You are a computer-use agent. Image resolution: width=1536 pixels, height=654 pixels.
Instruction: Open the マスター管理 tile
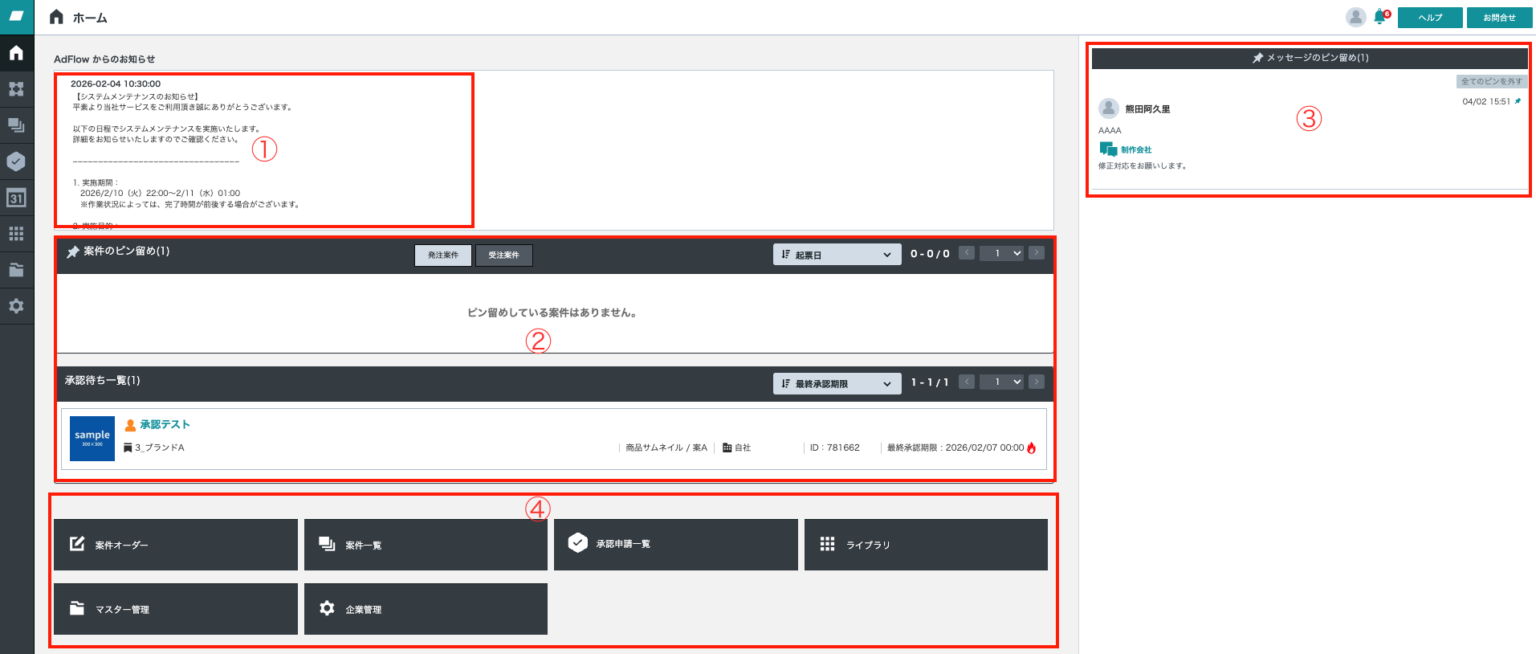tap(176, 609)
